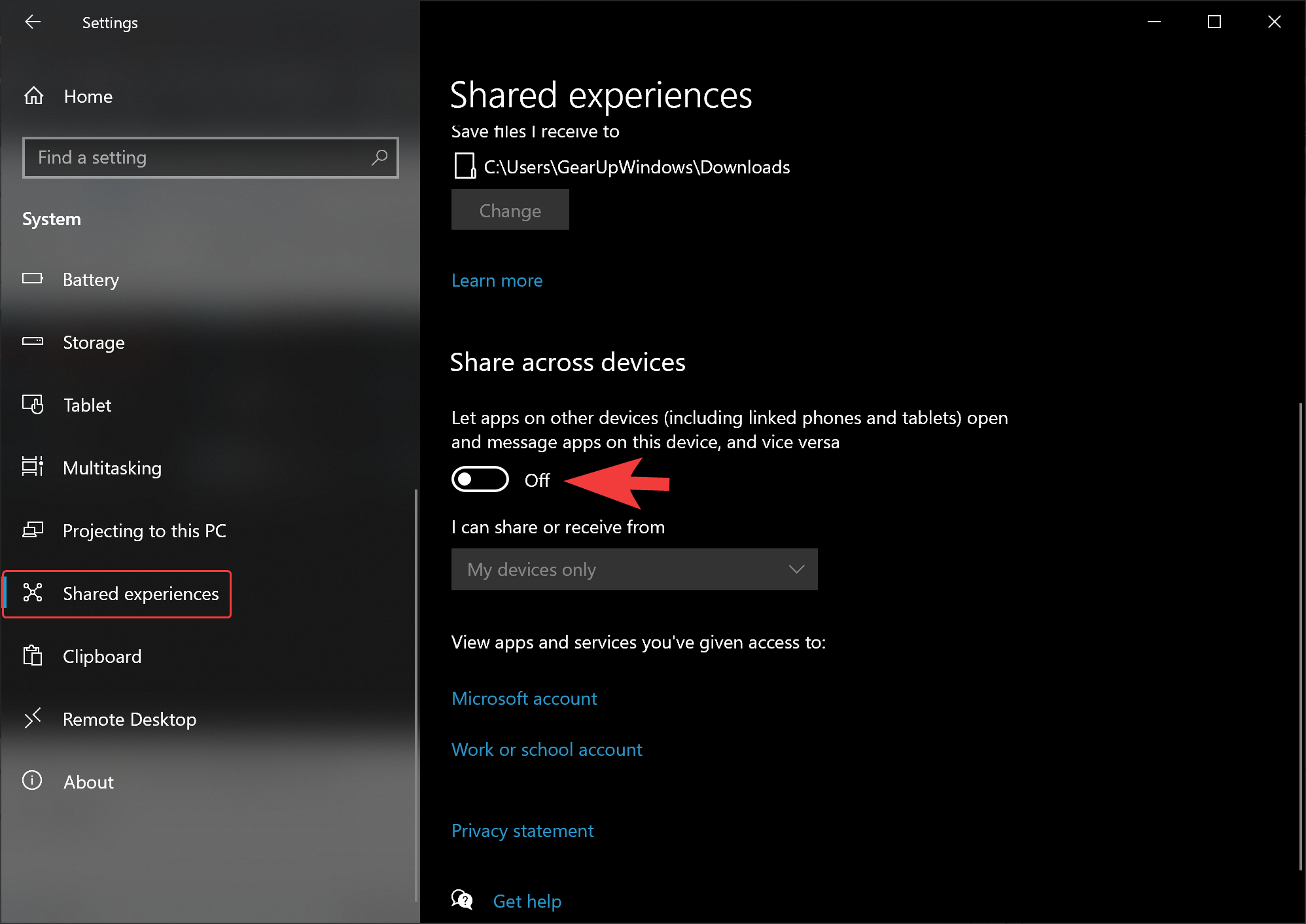
Task: Open Privacy statement link
Action: (x=523, y=830)
